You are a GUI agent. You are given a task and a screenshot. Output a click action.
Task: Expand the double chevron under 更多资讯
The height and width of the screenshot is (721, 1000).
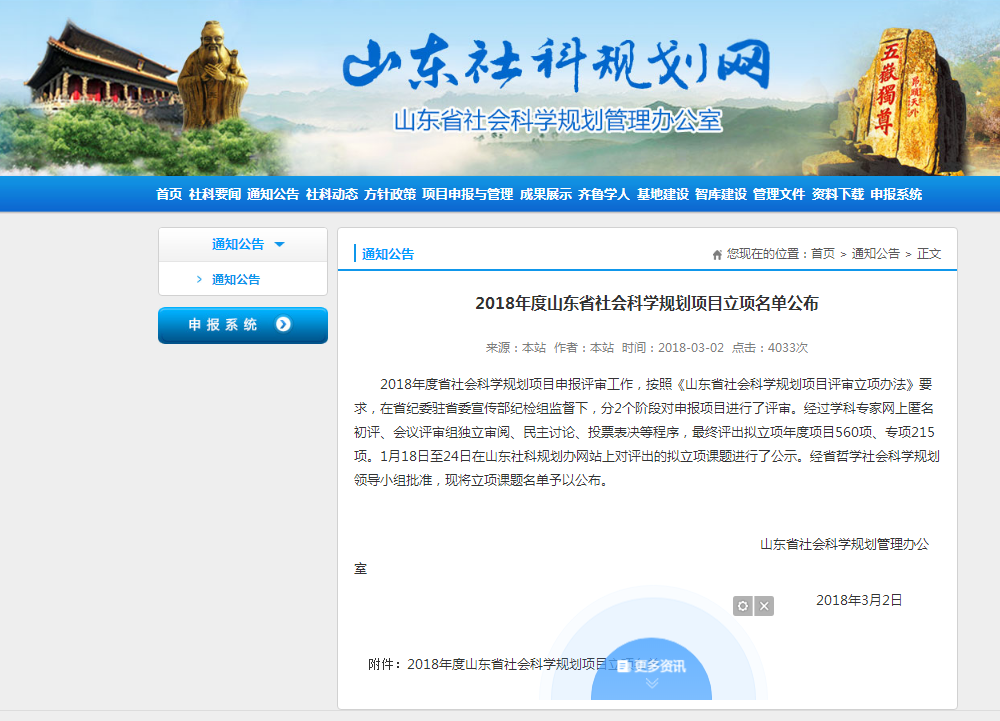652,684
